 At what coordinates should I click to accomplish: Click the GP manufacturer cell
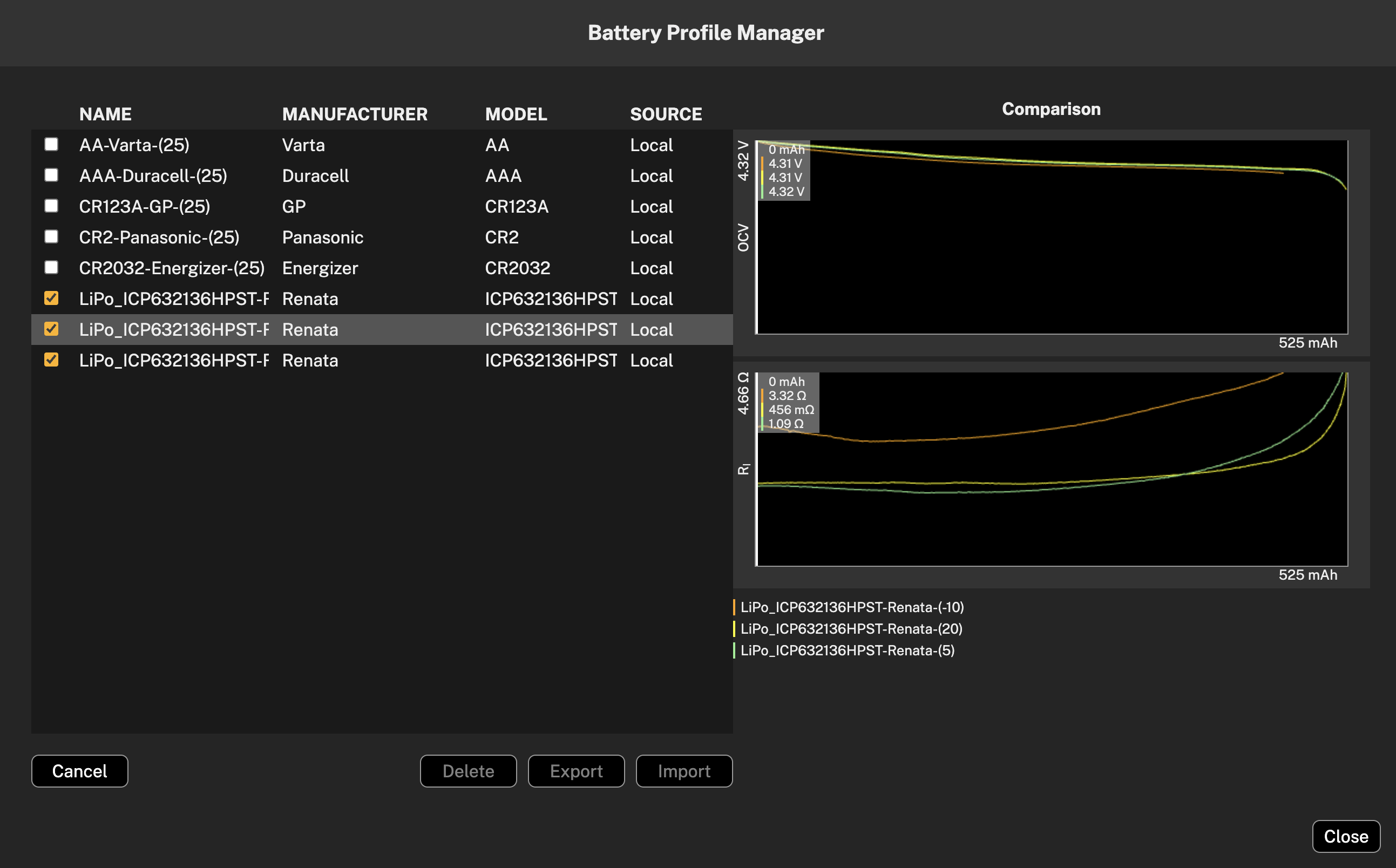tap(294, 207)
